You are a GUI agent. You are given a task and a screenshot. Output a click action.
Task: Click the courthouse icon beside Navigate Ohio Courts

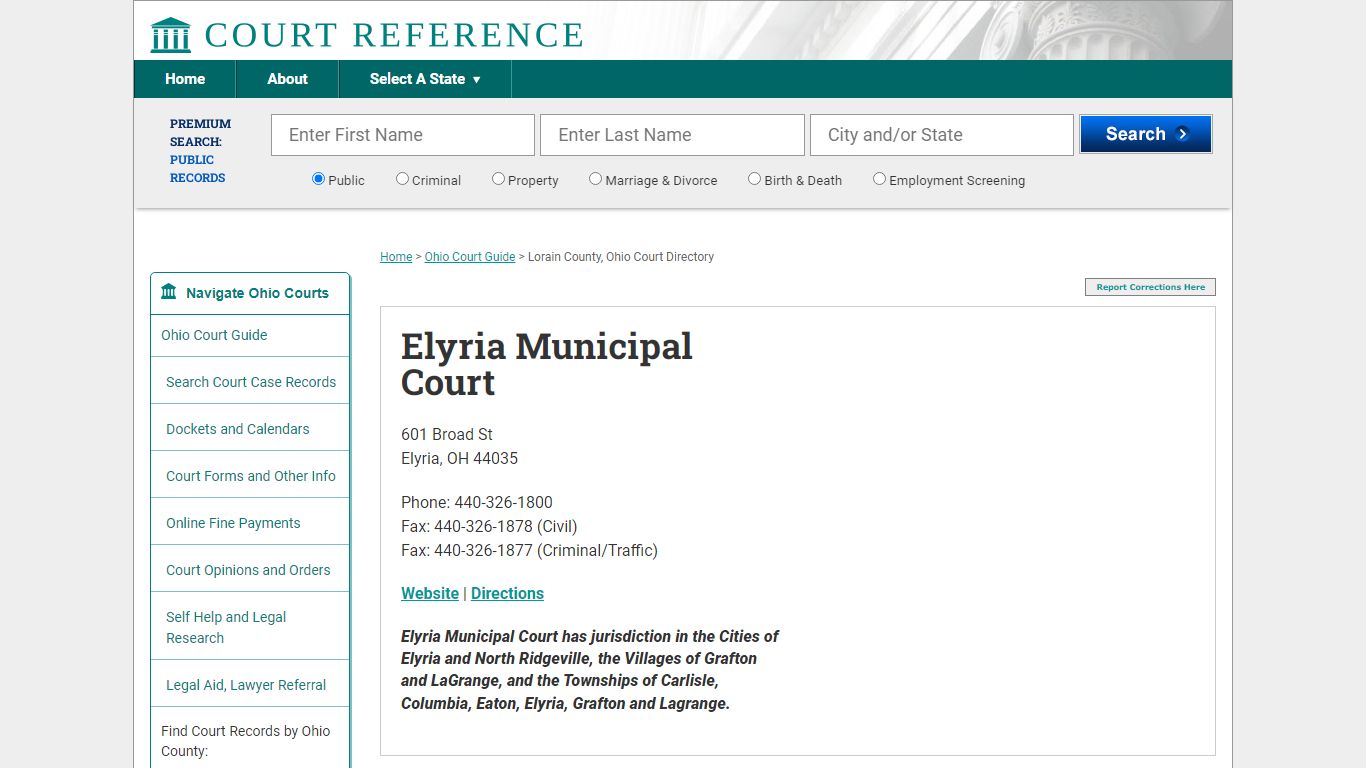click(x=169, y=292)
